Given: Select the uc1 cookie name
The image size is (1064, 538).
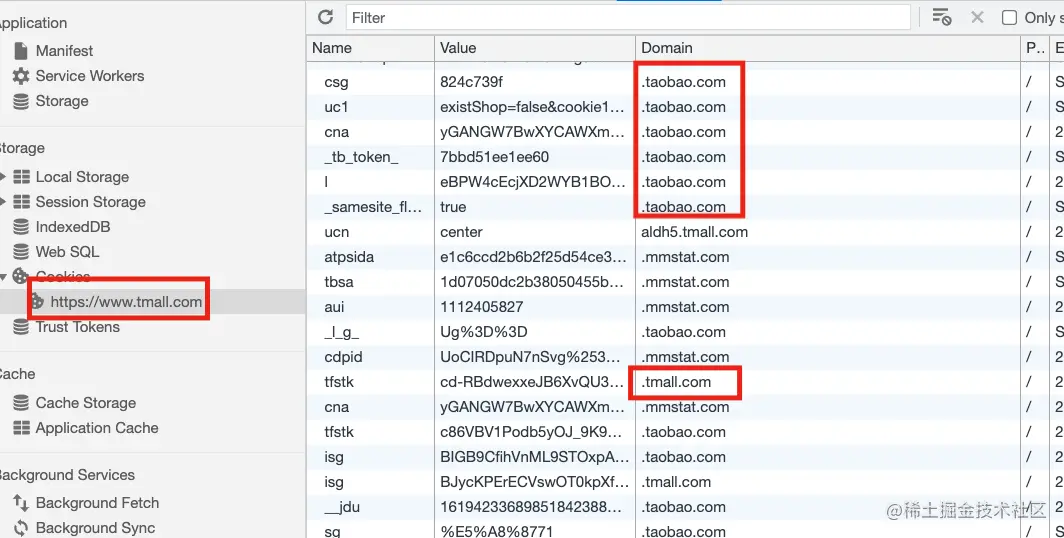Looking at the screenshot, I should tap(336, 107).
